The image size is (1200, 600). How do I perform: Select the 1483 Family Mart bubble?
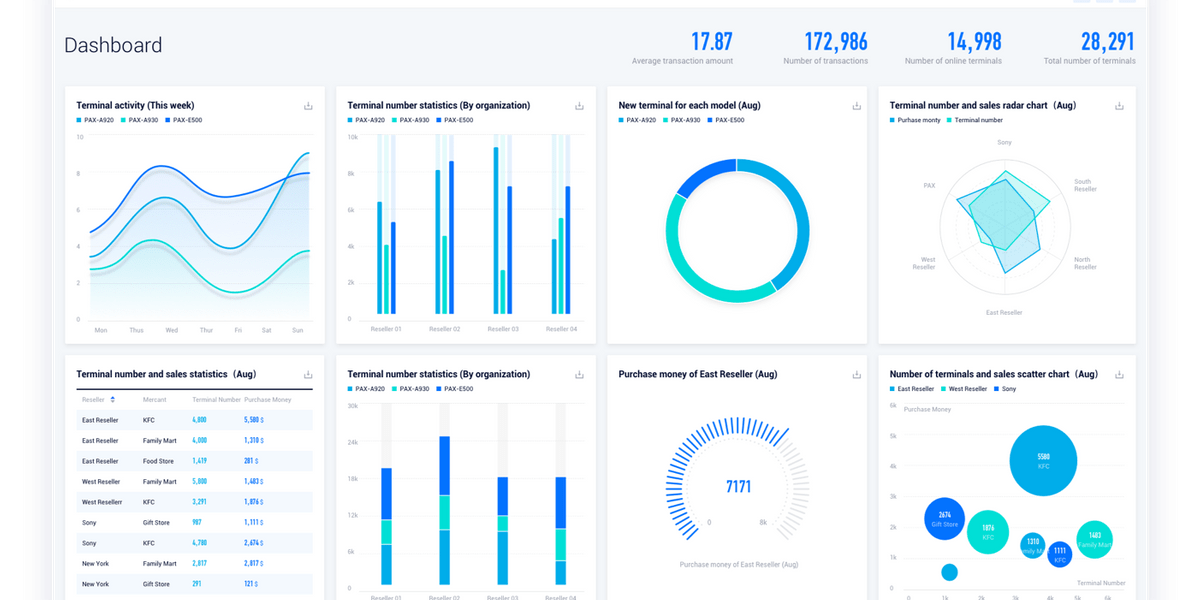tap(1095, 539)
